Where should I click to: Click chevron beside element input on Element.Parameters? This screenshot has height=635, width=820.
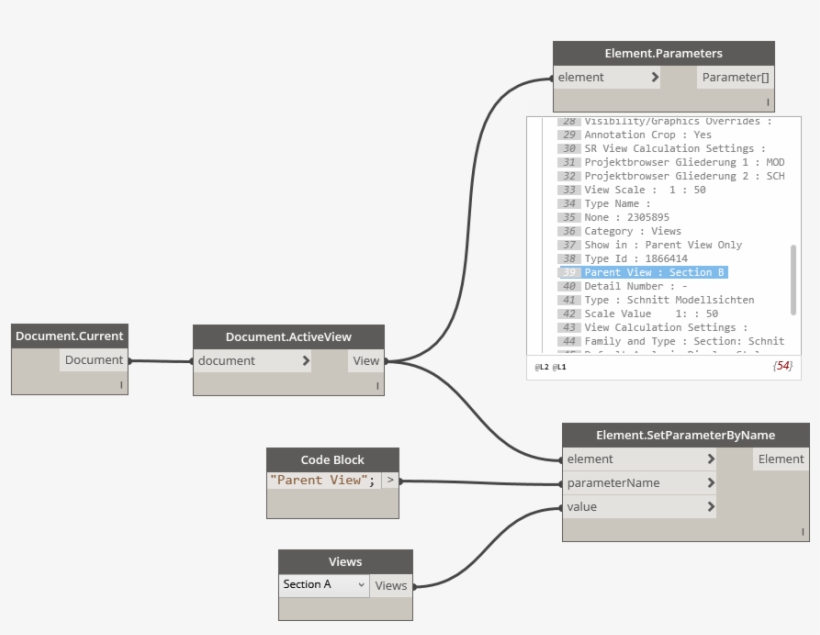pyautogui.click(x=655, y=77)
